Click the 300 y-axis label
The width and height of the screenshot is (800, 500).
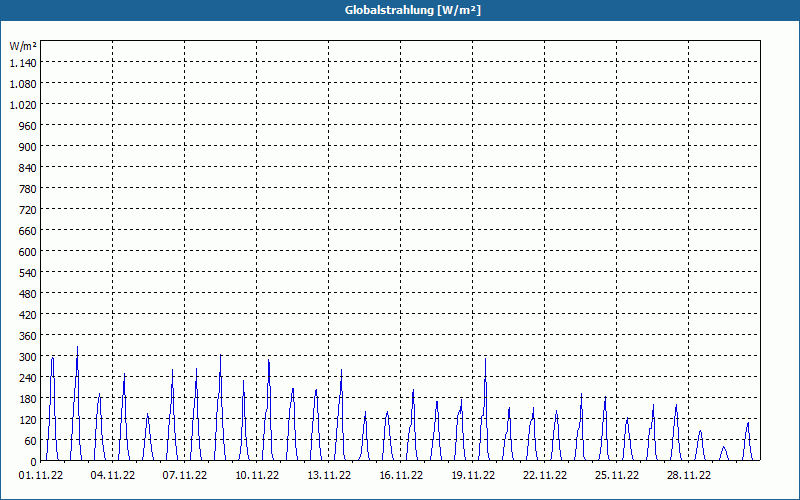click(x=28, y=357)
